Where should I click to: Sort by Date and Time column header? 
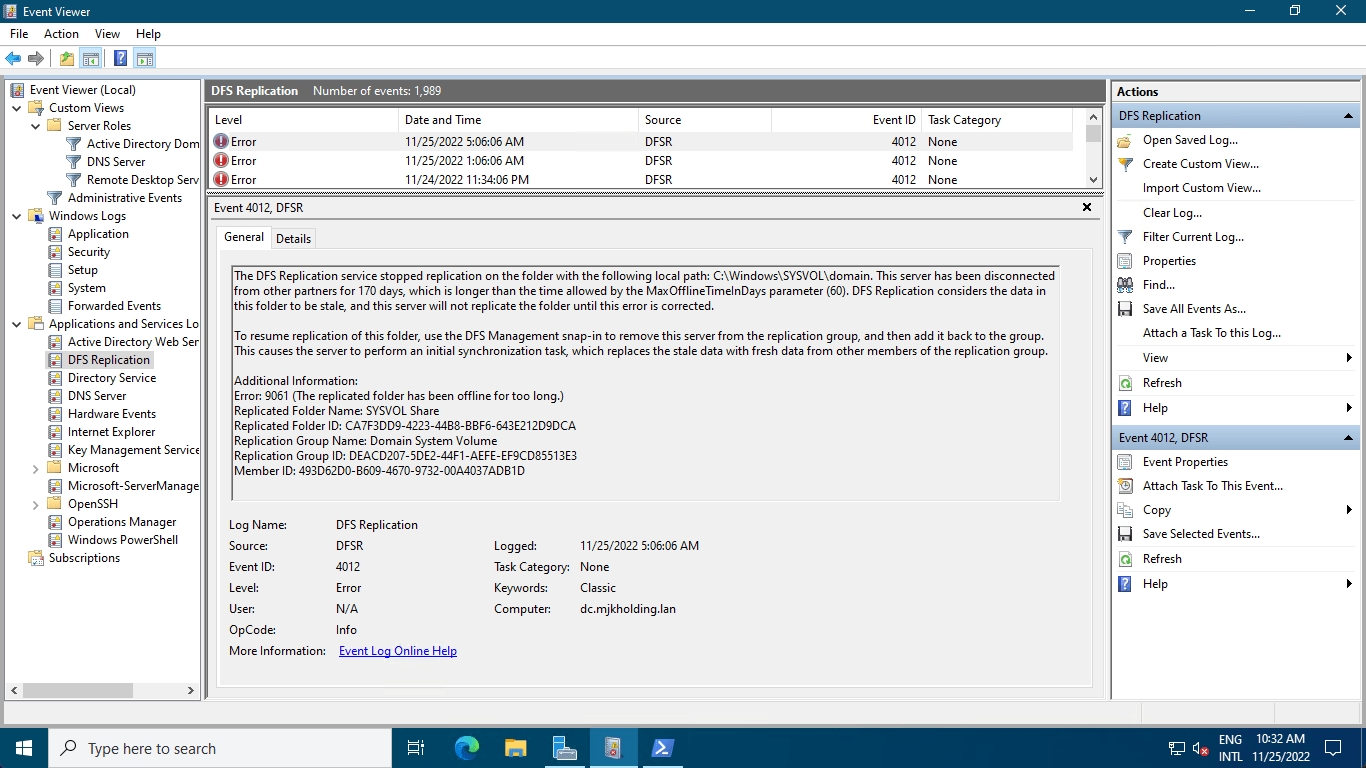[x=518, y=120]
